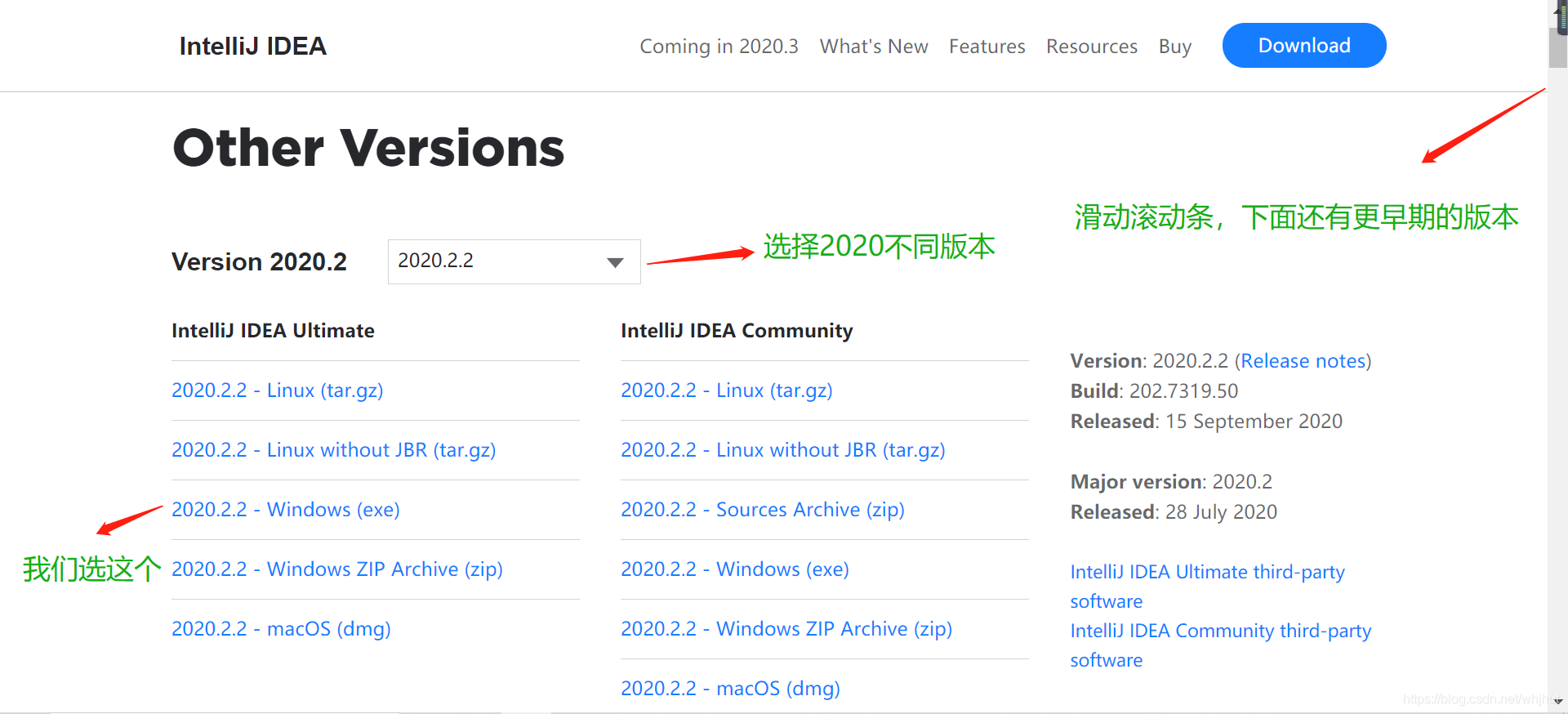The width and height of the screenshot is (1568, 714).
Task: Download Community 2020.2.2 Linux (tar.gz)
Action: click(x=727, y=390)
